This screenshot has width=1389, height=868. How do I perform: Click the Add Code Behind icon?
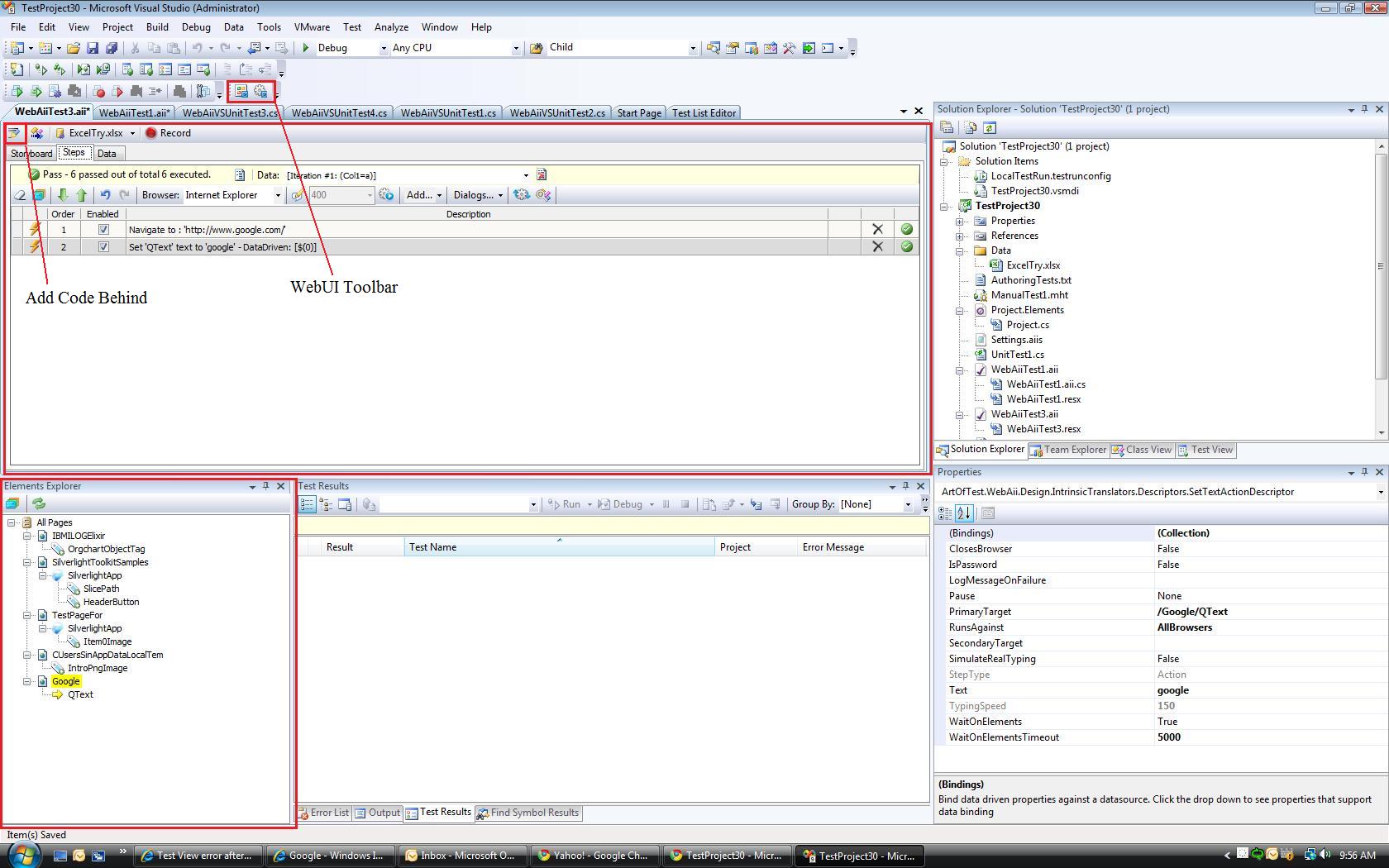15,133
